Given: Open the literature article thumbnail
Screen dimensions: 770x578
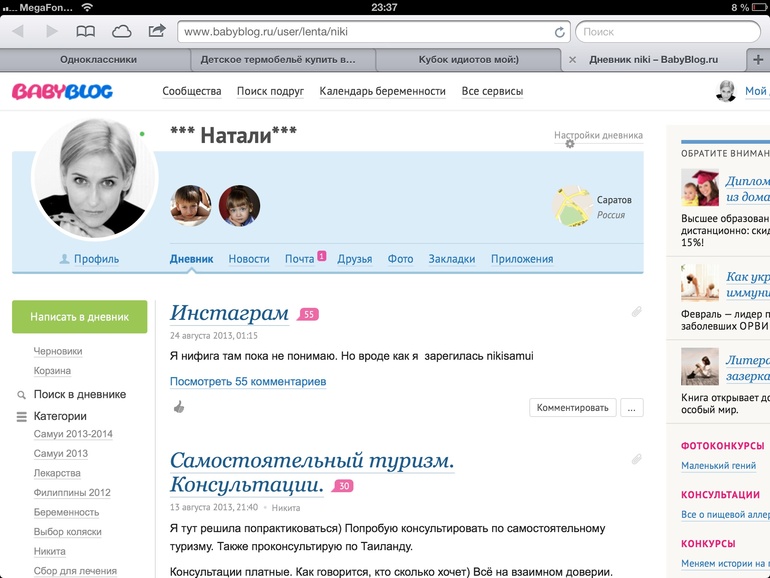Looking at the screenshot, I should pos(700,366).
